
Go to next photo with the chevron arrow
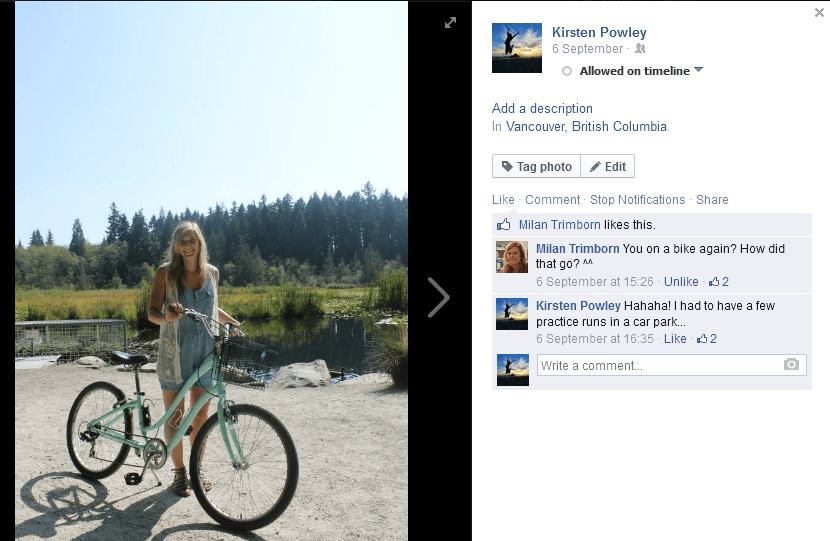pyautogui.click(x=438, y=297)
